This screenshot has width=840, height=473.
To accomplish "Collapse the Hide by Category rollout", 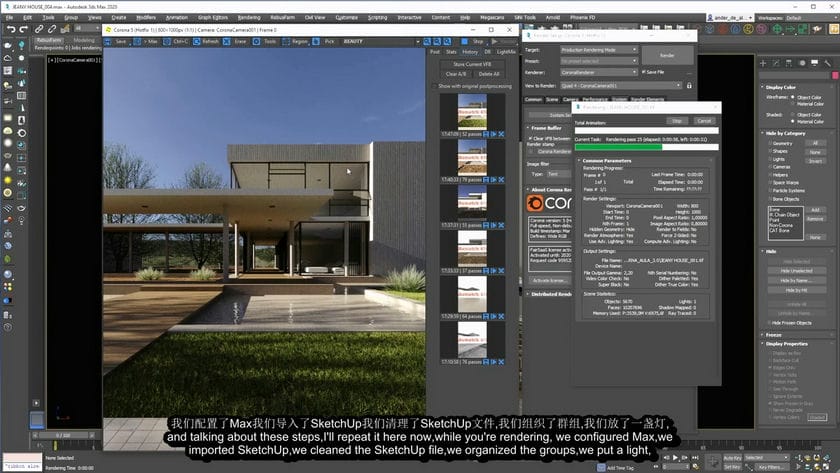I will click(x=785, y=133).
